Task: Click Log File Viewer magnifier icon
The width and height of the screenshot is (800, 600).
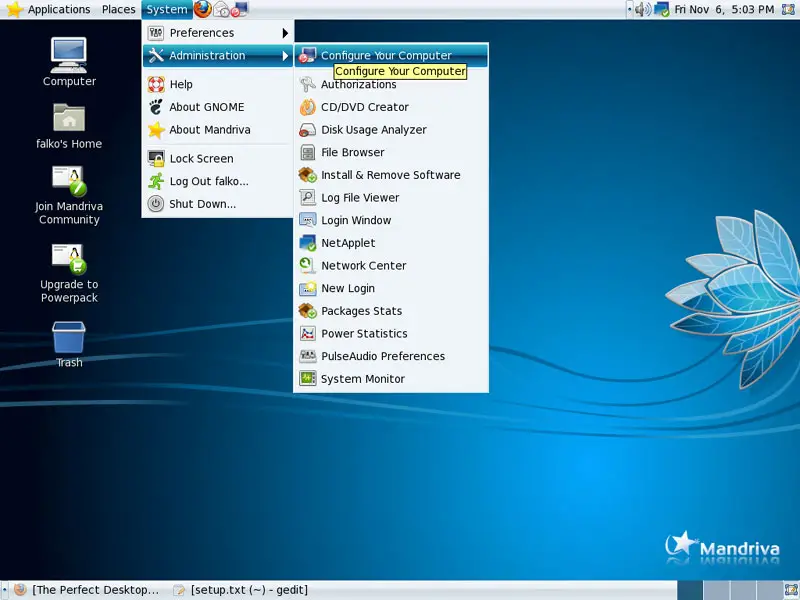Action: pos(308,197)
